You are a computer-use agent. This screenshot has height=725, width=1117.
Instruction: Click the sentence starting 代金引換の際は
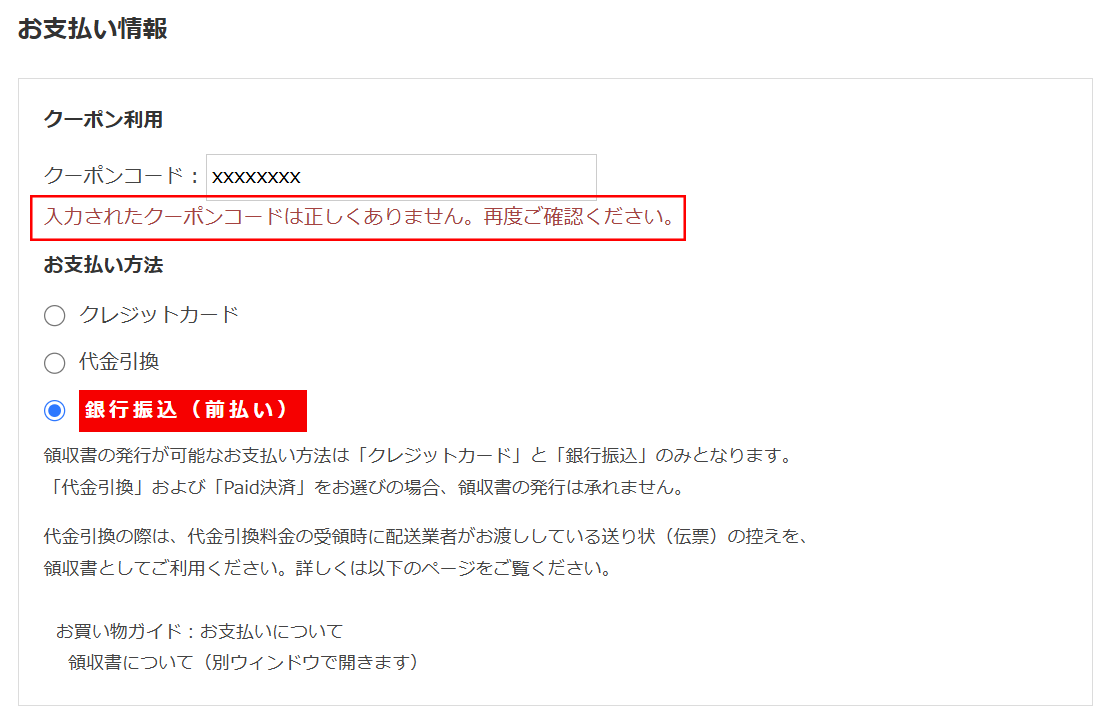click(x=426, y=536)
